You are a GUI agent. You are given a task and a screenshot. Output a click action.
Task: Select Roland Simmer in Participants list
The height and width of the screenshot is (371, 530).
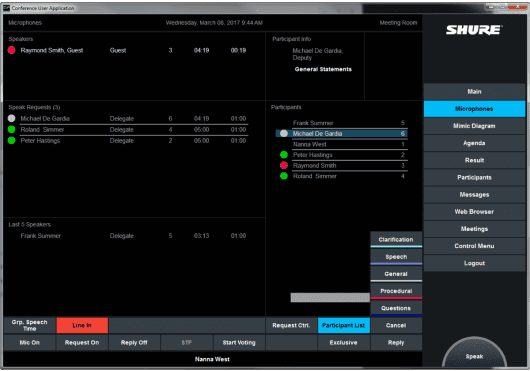click(342, 176)
